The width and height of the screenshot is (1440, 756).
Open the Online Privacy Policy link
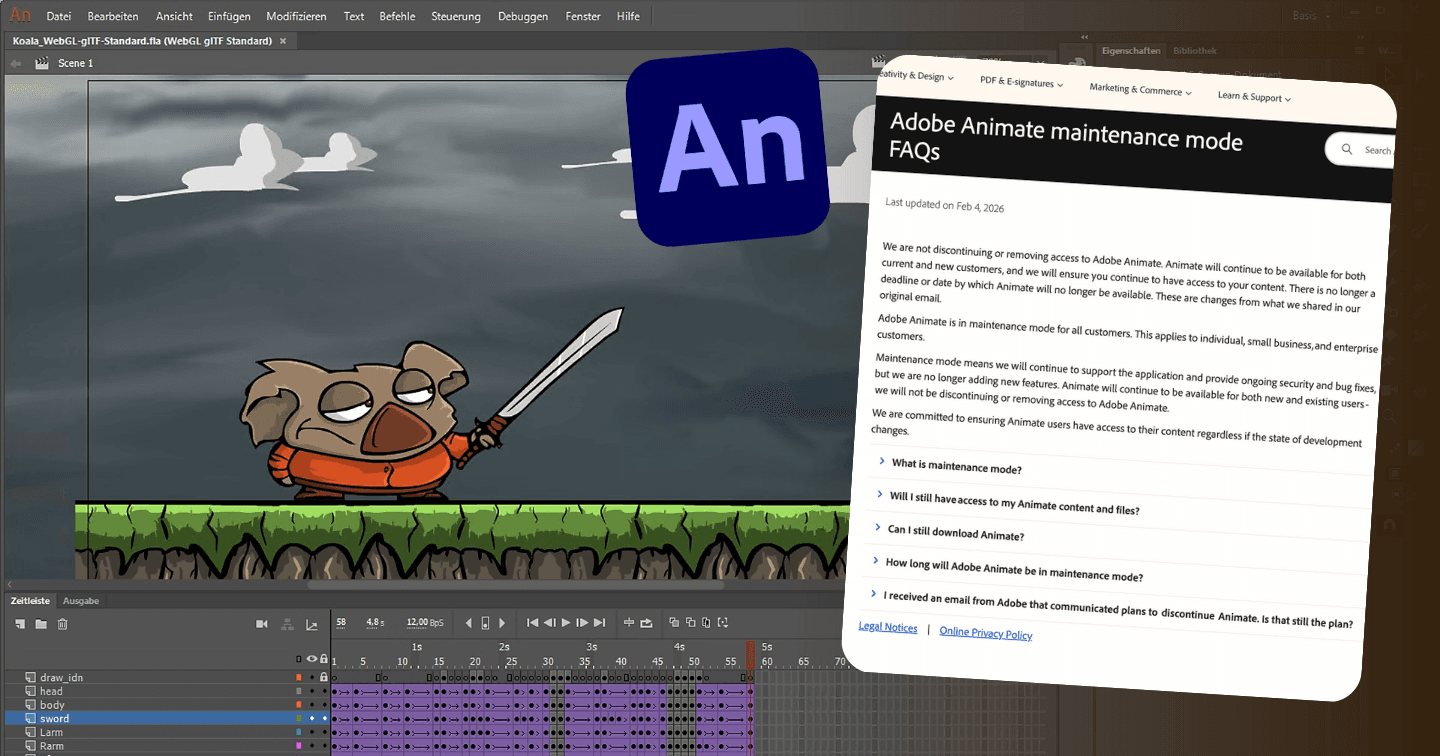[986, 632]
